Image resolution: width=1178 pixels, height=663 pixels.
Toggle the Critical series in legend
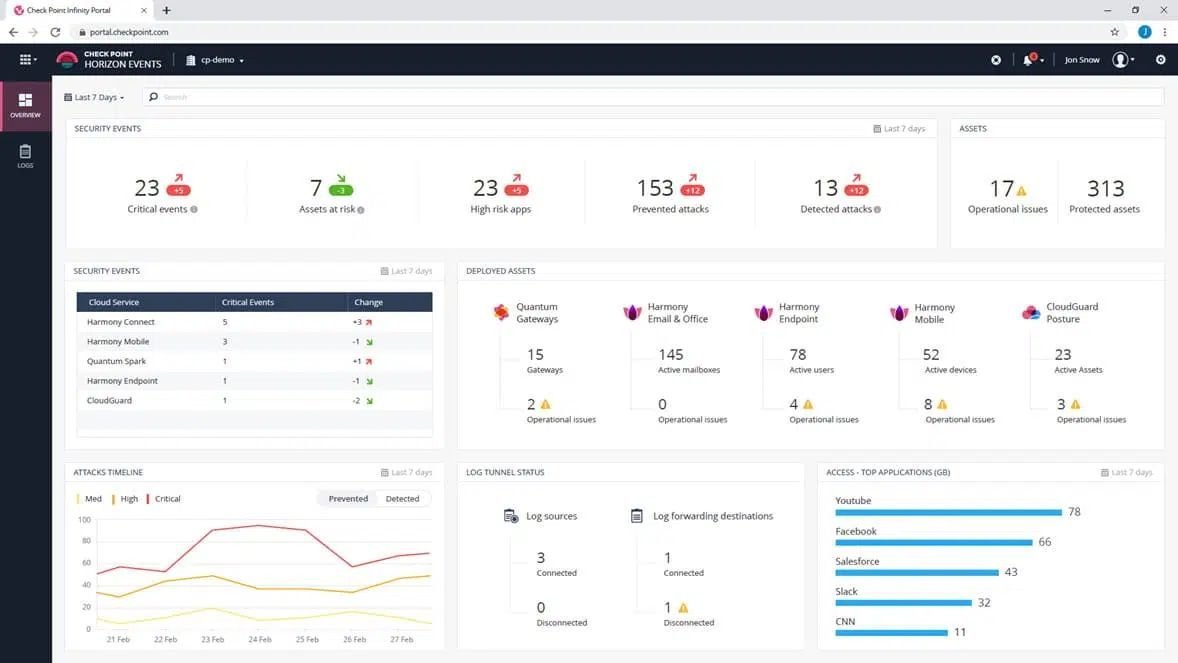click(163, 499)
